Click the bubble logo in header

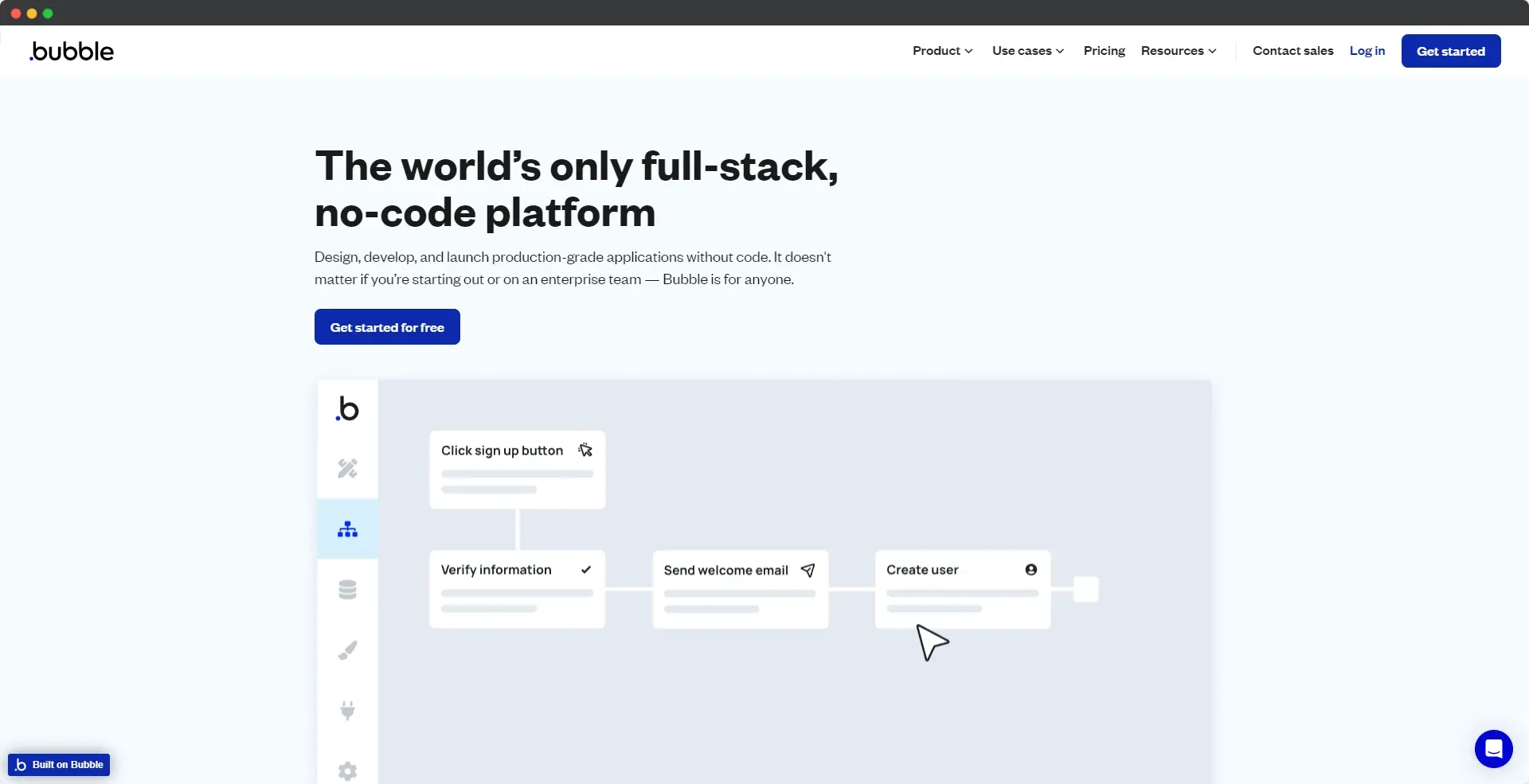[x=72, y=51]
